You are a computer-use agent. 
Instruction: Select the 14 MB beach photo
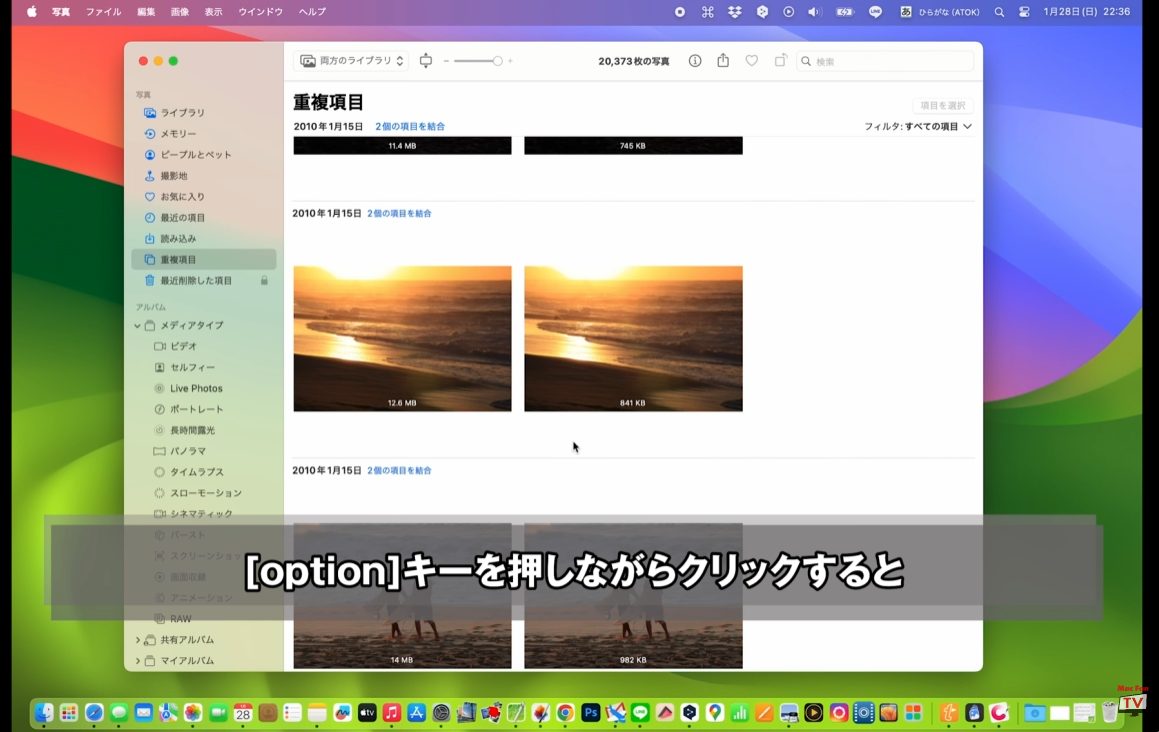[402, 596]
